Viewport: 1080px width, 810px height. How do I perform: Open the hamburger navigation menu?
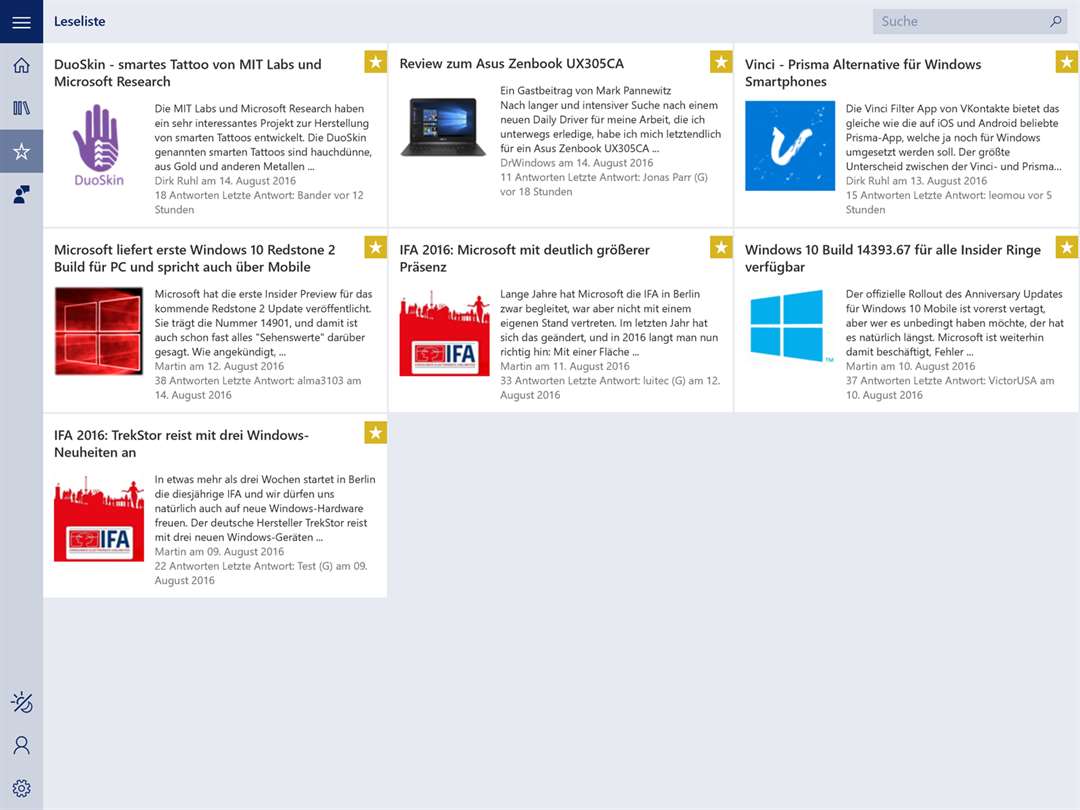(x=21, y=21)
